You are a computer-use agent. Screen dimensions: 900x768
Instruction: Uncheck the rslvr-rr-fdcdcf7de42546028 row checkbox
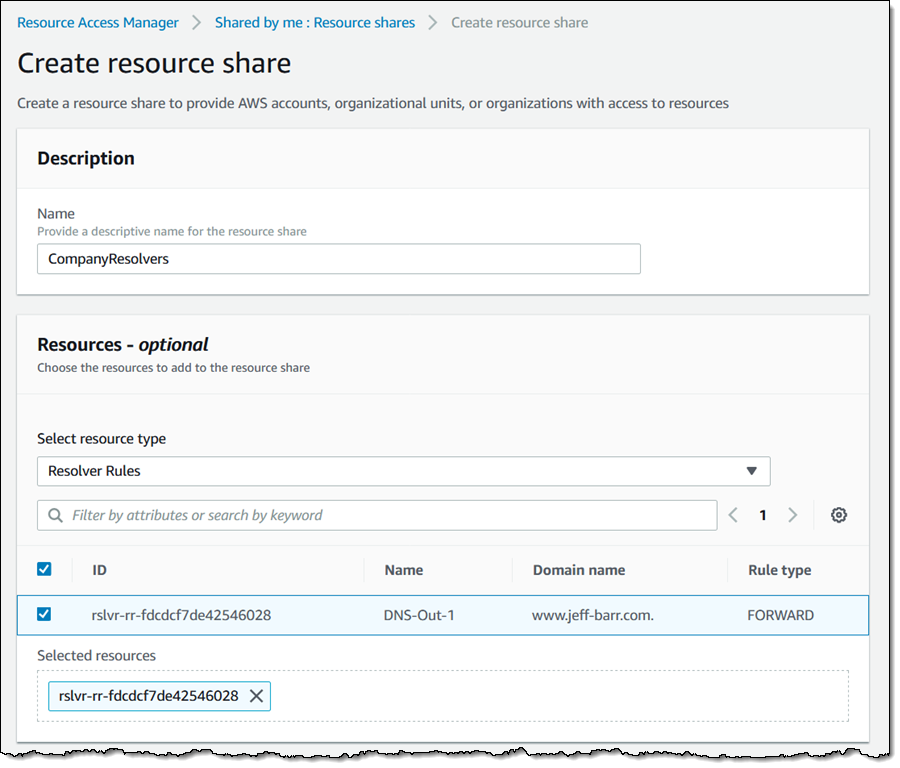pos(44,614)
